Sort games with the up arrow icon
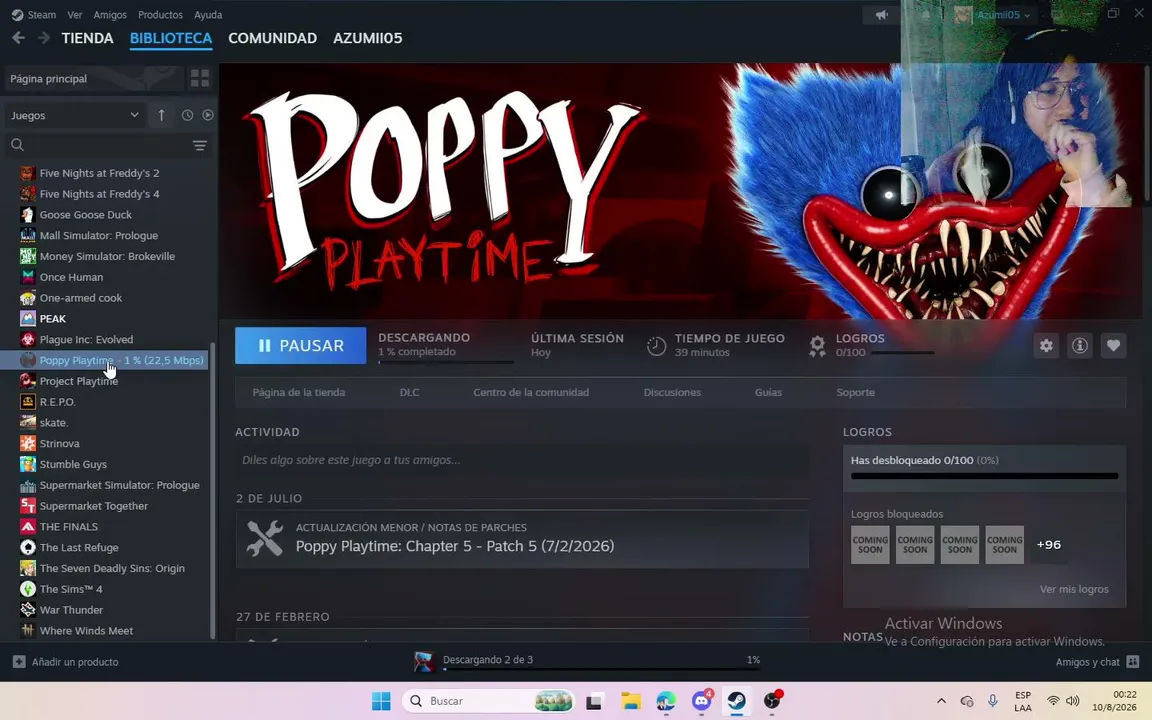Image resolution: width=1152 pixels, height=720 pixels. click(x=162, y=115)
